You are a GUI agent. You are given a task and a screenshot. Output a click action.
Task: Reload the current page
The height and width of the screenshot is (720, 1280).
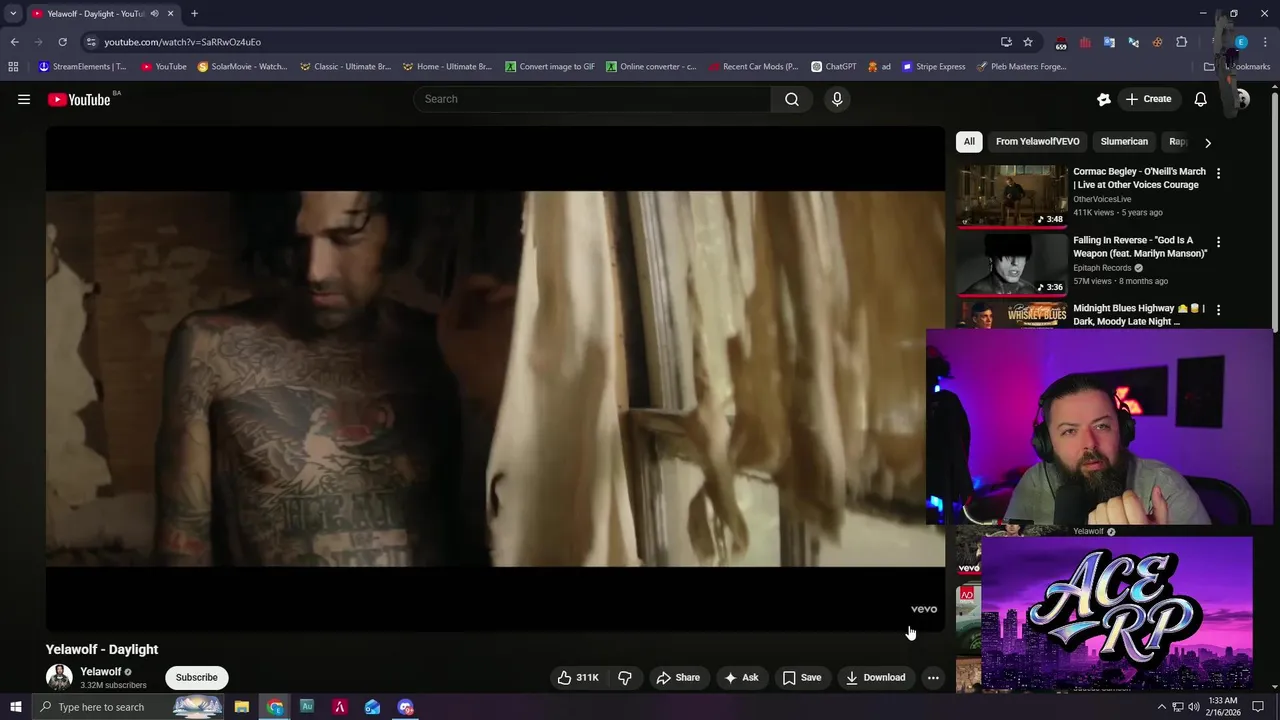(62, 42)
